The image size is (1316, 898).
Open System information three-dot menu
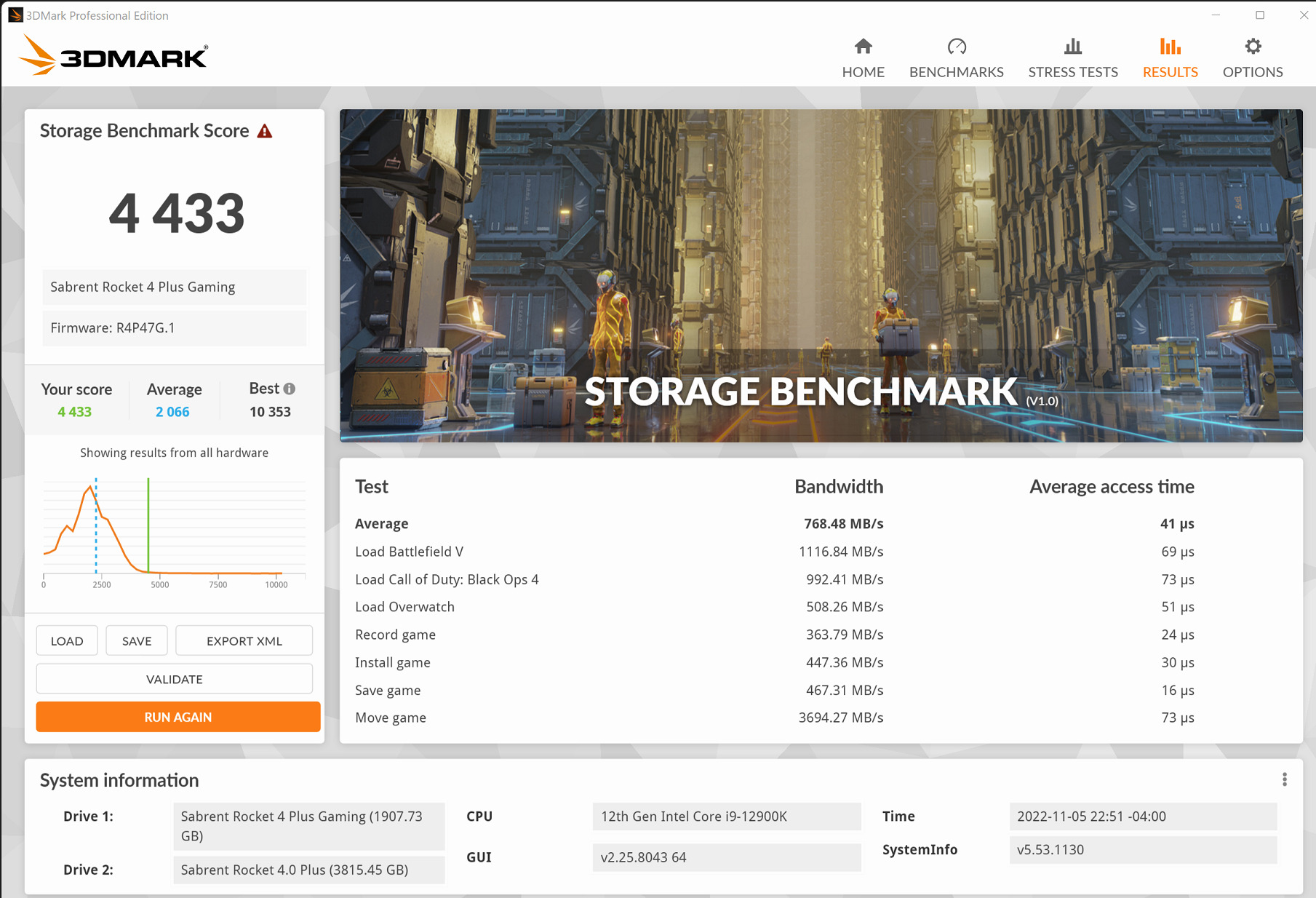tap(1284, 780)
